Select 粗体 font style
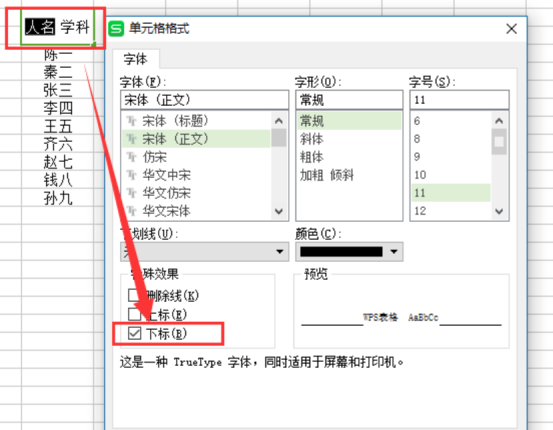Screen dimensions: 553x430 click(x=349, y=157)
